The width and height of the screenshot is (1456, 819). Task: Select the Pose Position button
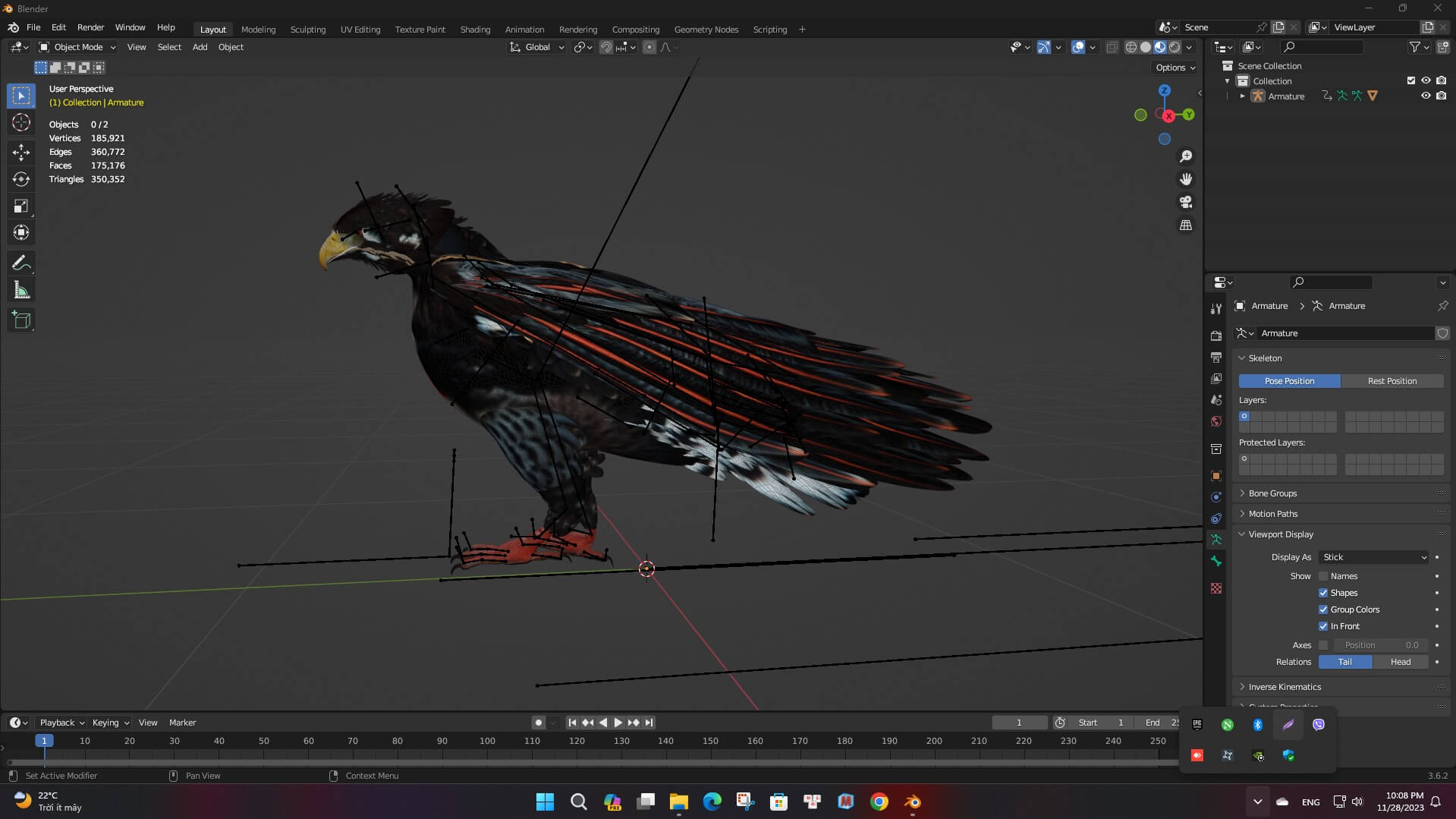click(1290, 381)
